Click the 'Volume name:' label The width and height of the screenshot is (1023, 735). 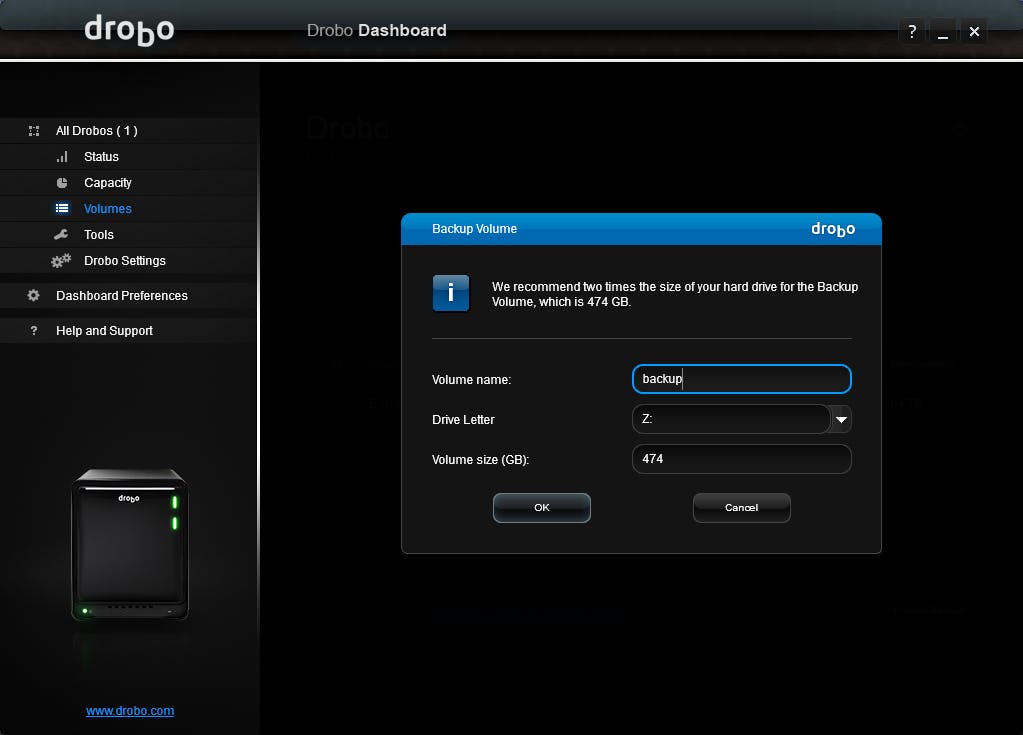tap(472, 380)
